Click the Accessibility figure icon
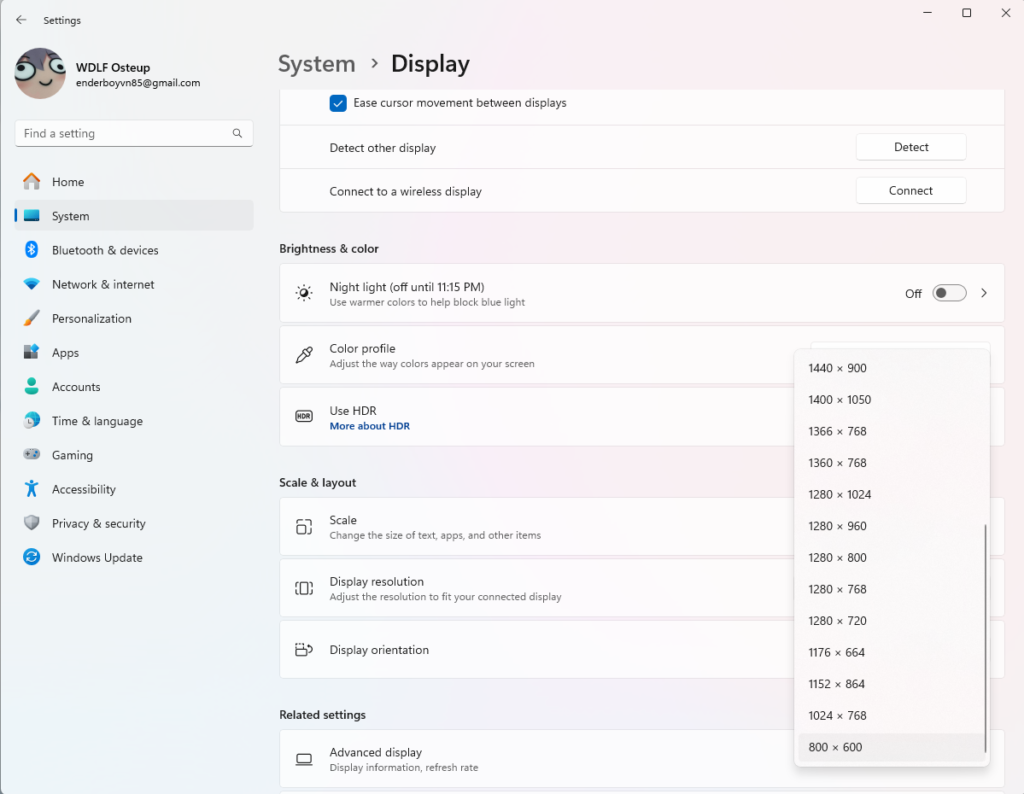 pos(31,489)
